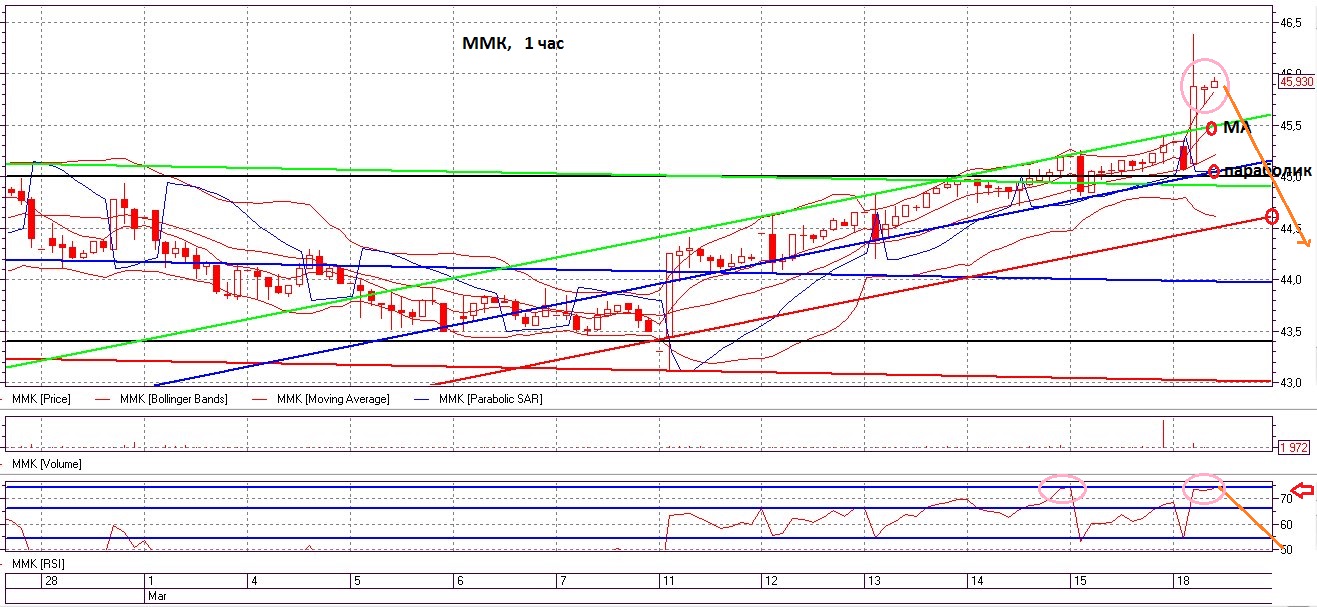Click the date label 5 on time axis
Screen dimensions: 1317x607
tap(356, 581)
